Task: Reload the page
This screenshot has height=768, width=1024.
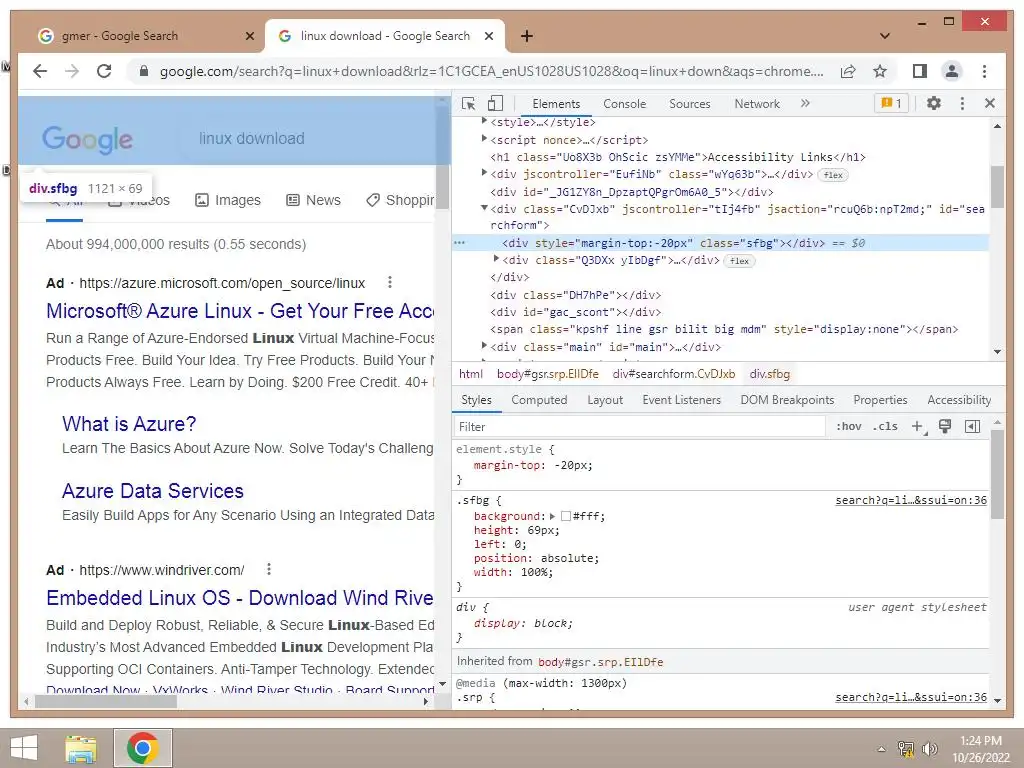Action: point(104,71)
